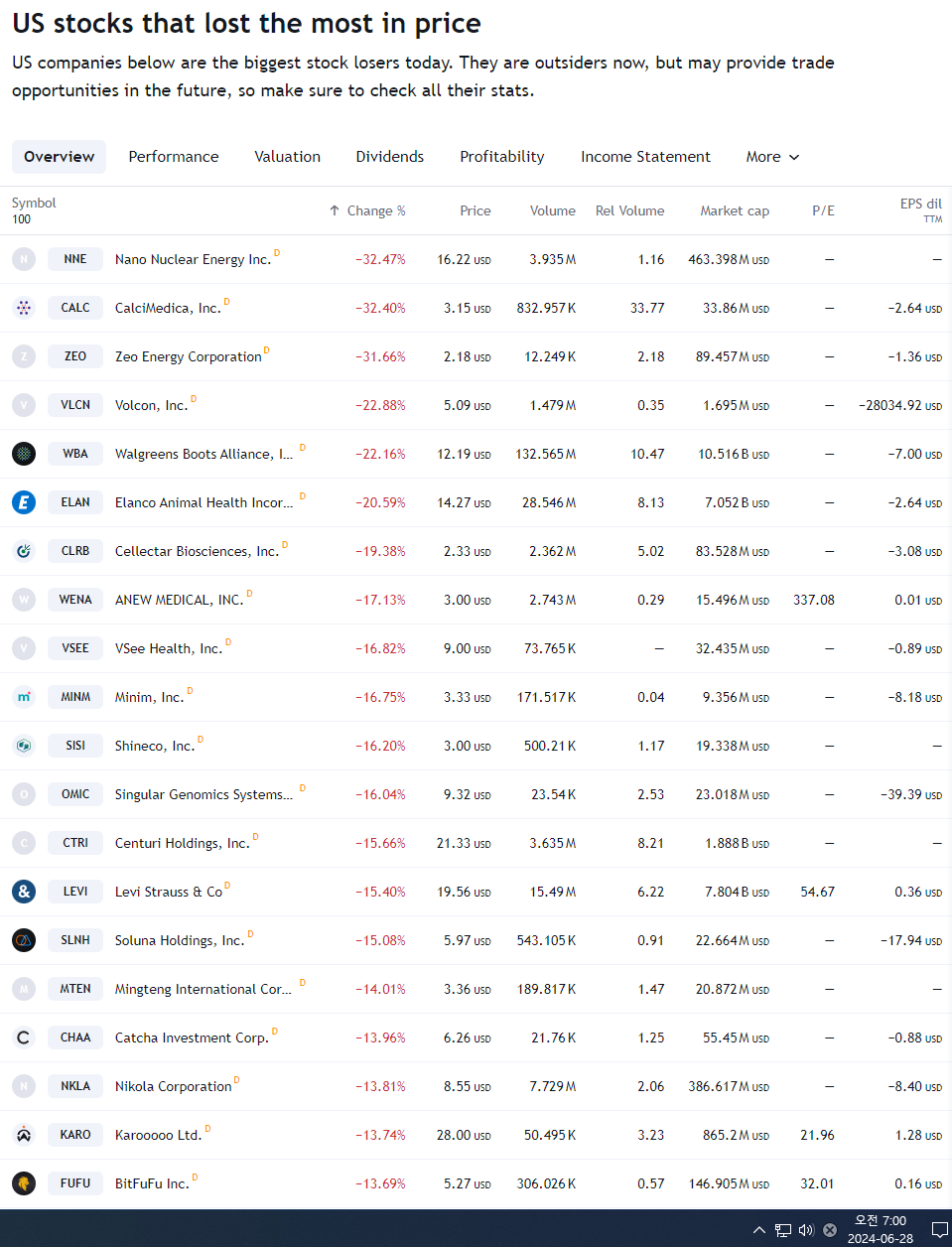Click the Soluna Holdings logo icon
952x1247 pixels.
[x=24, y=940]
